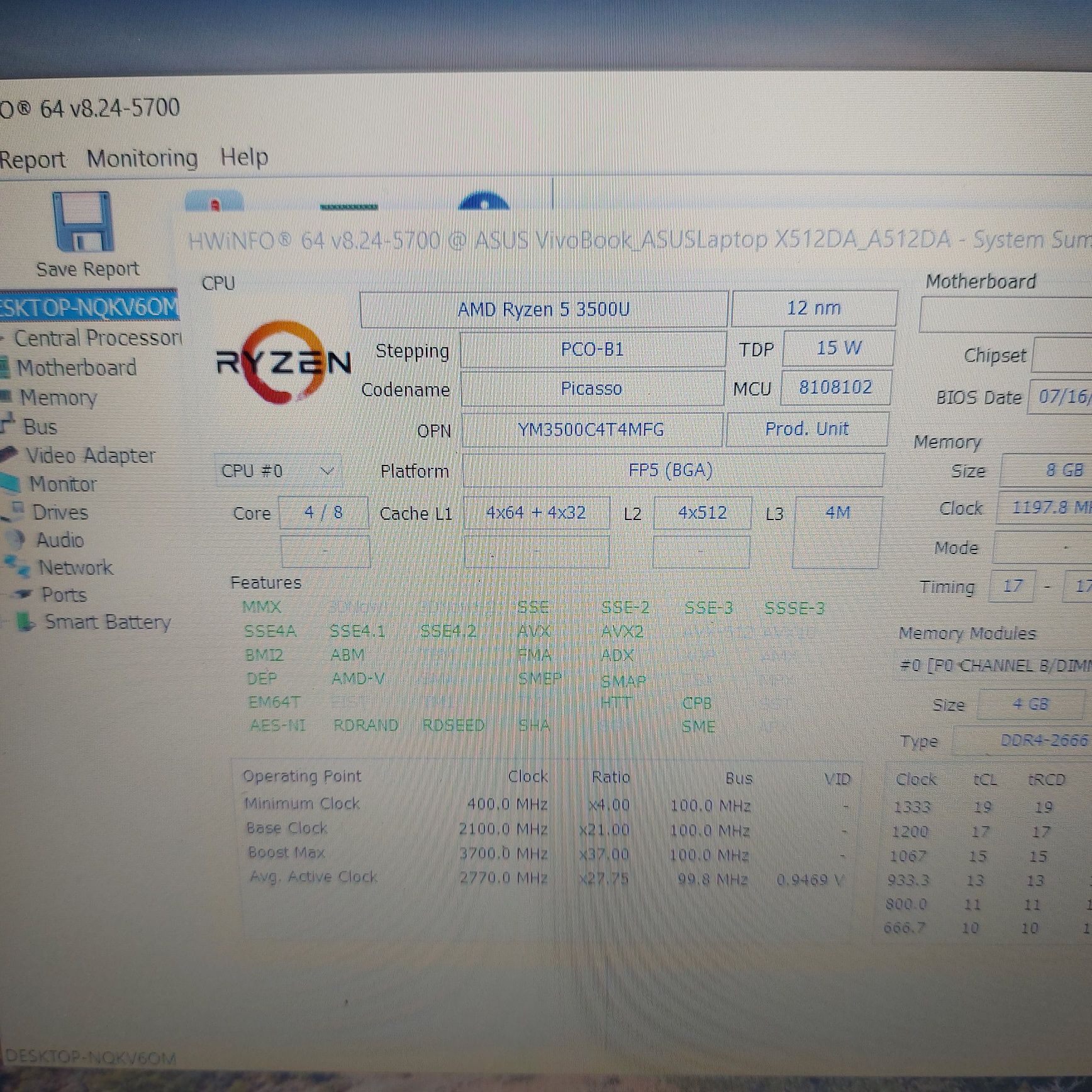Click the OPN value YM3500C4T4MFG
Screen dimensions: 1092x1092
[x=591, y=430]
